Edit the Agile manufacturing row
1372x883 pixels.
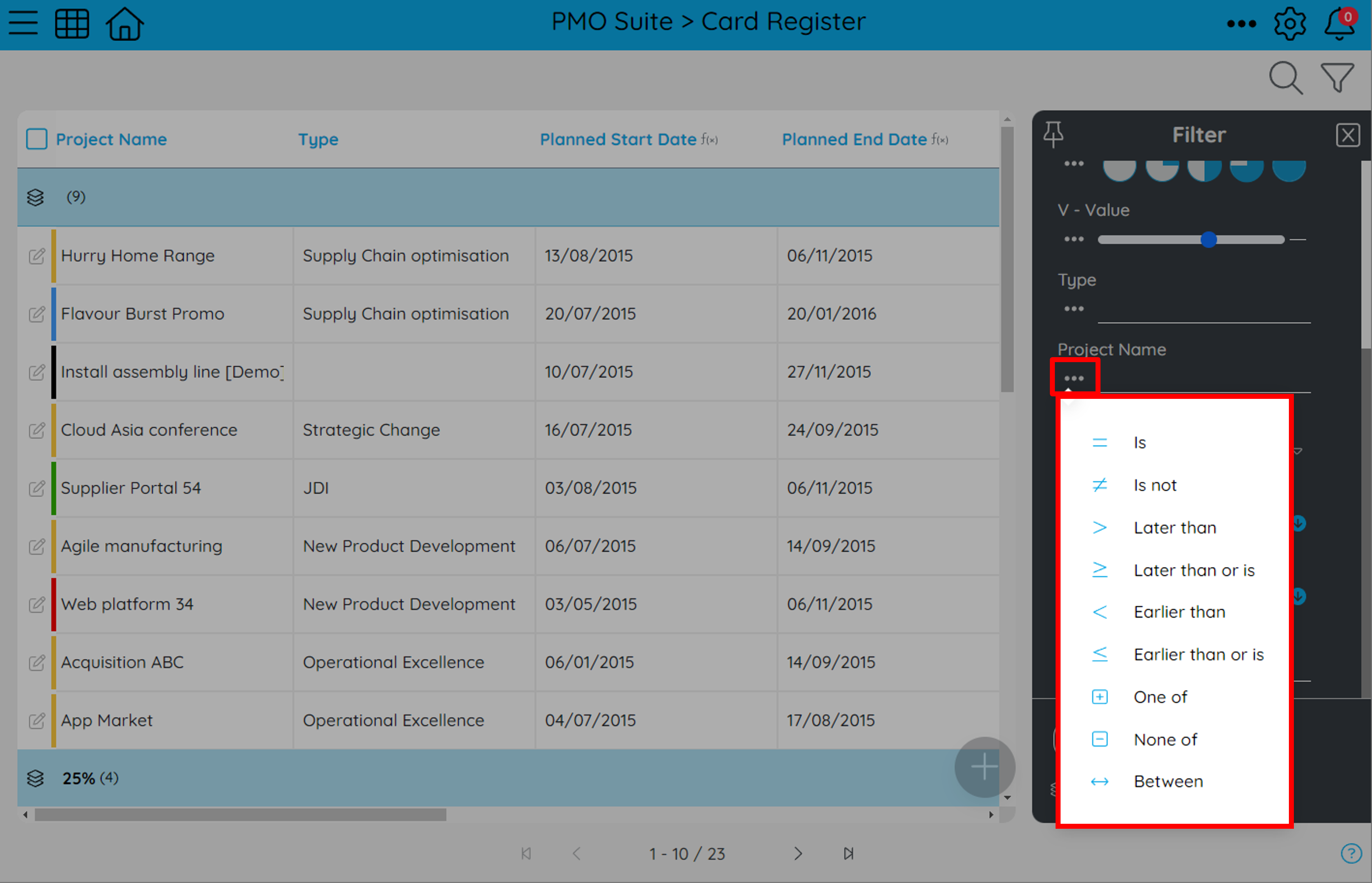(37, 547)
